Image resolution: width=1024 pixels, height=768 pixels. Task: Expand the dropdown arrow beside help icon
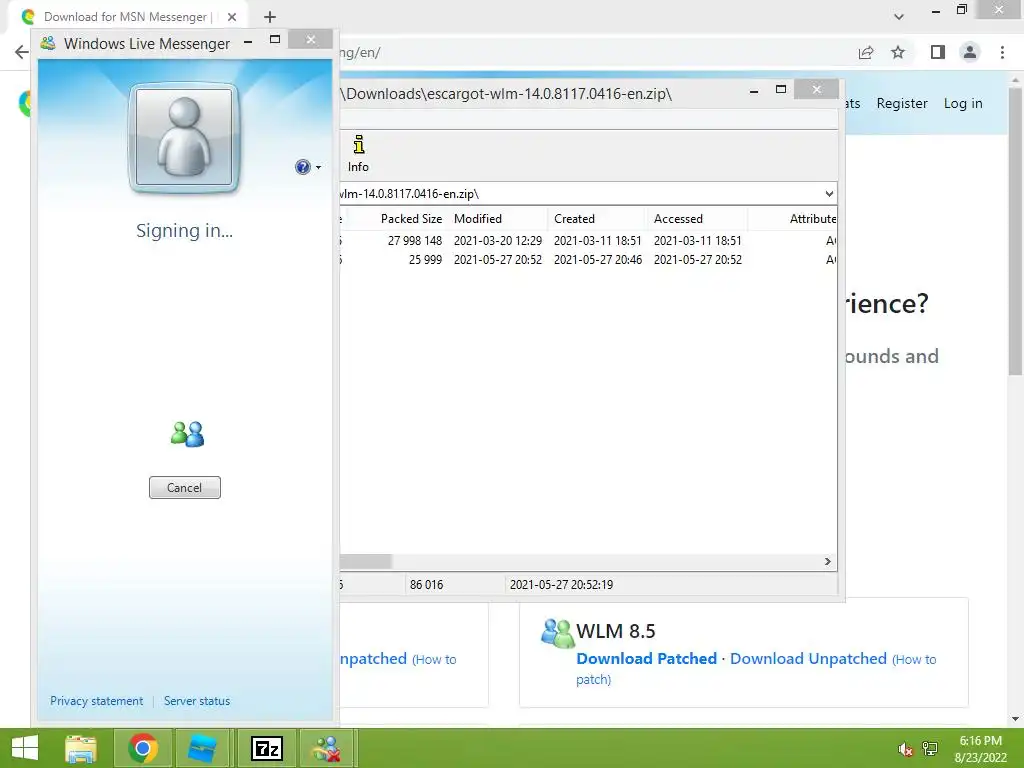319,168
